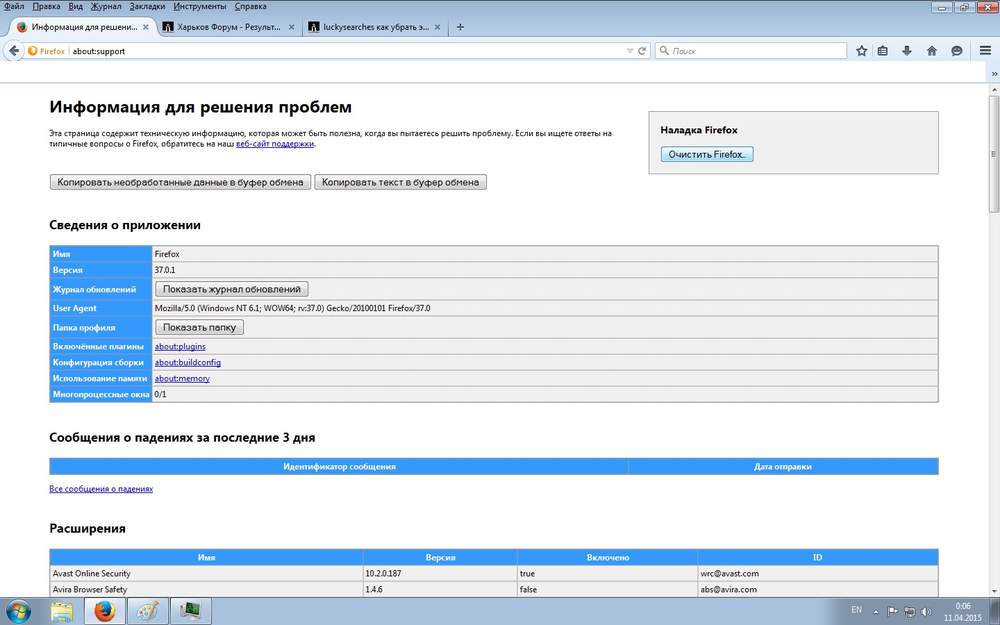The width and height of the screenshot is (1000, 625).
Task: Open the Windows Start menu
Action: point(18,611)
